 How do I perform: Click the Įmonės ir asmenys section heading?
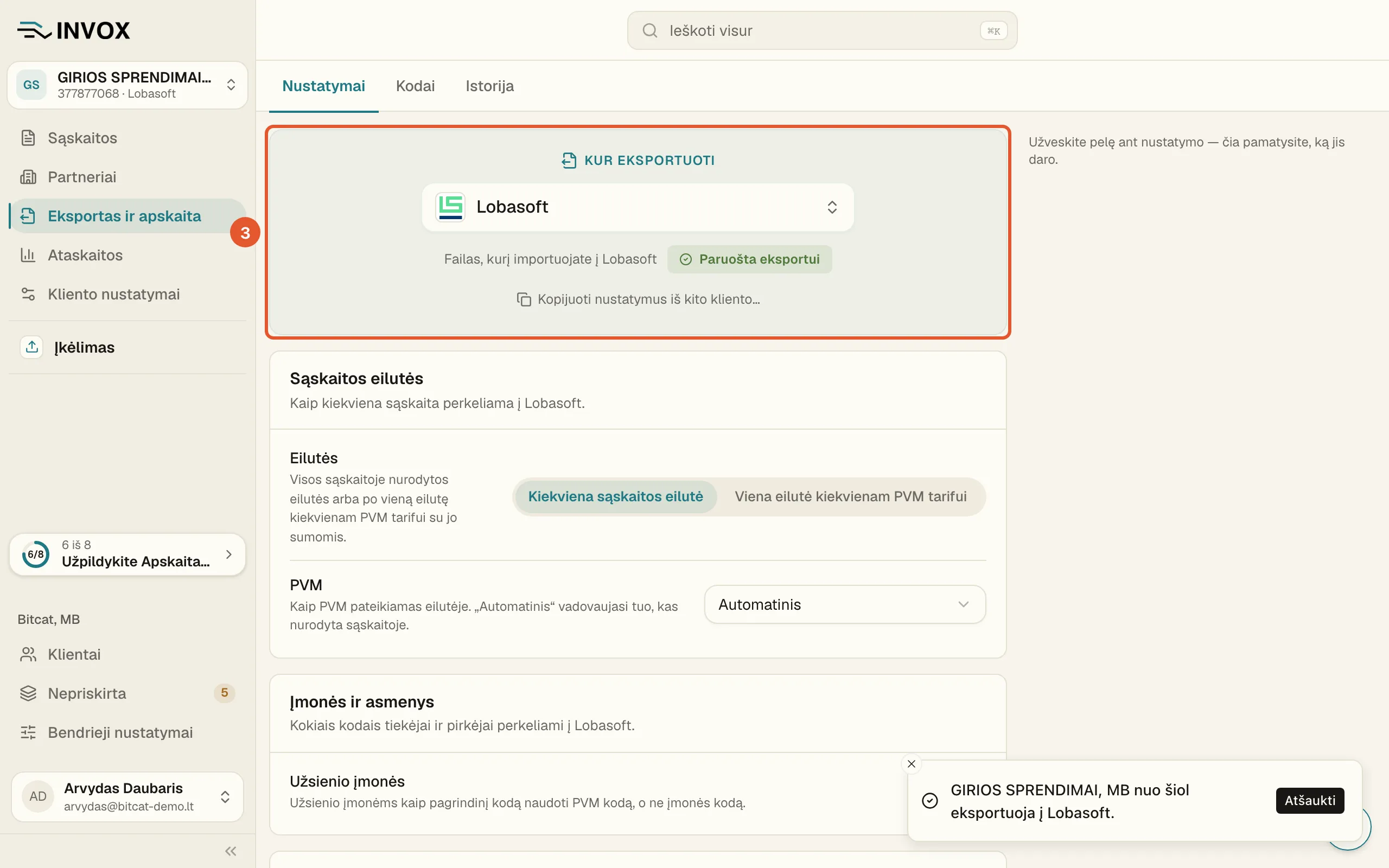(x=362, y=702)
